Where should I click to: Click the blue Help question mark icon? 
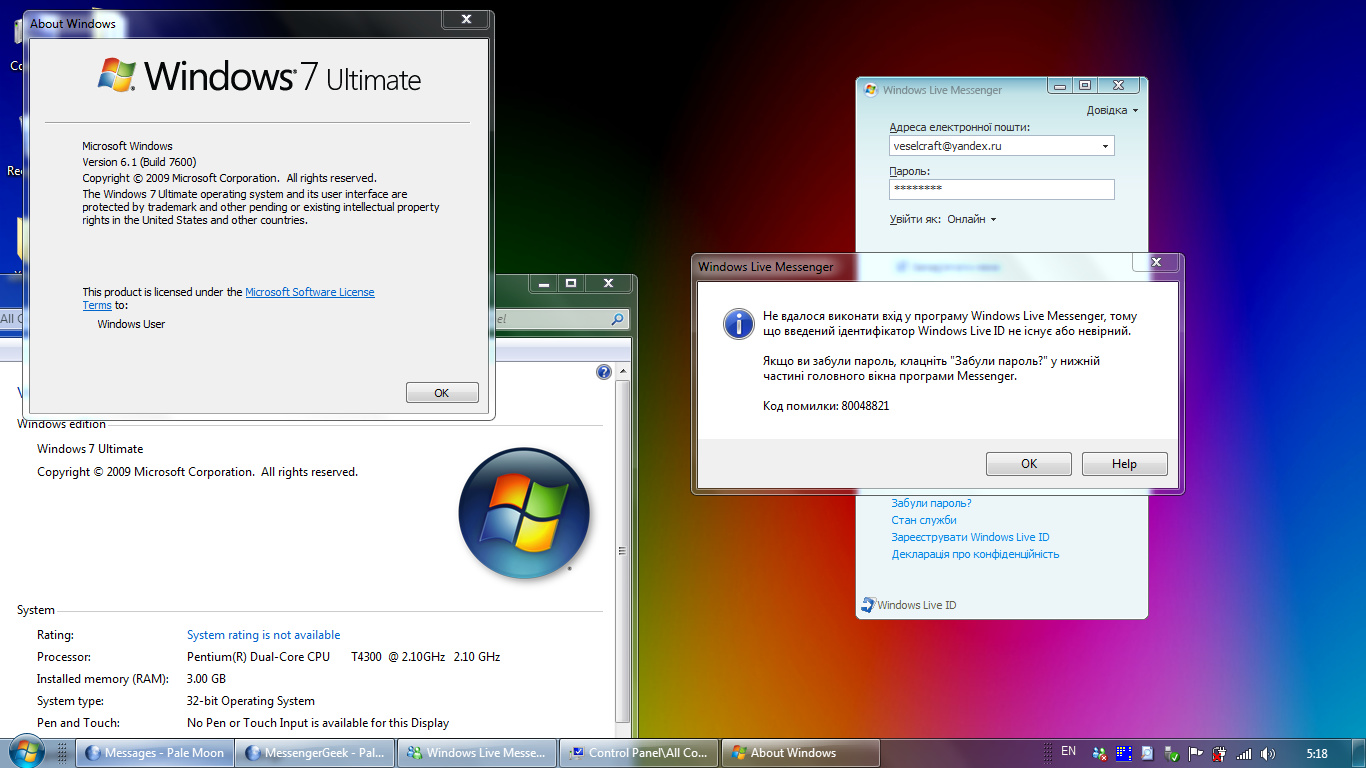604,372
